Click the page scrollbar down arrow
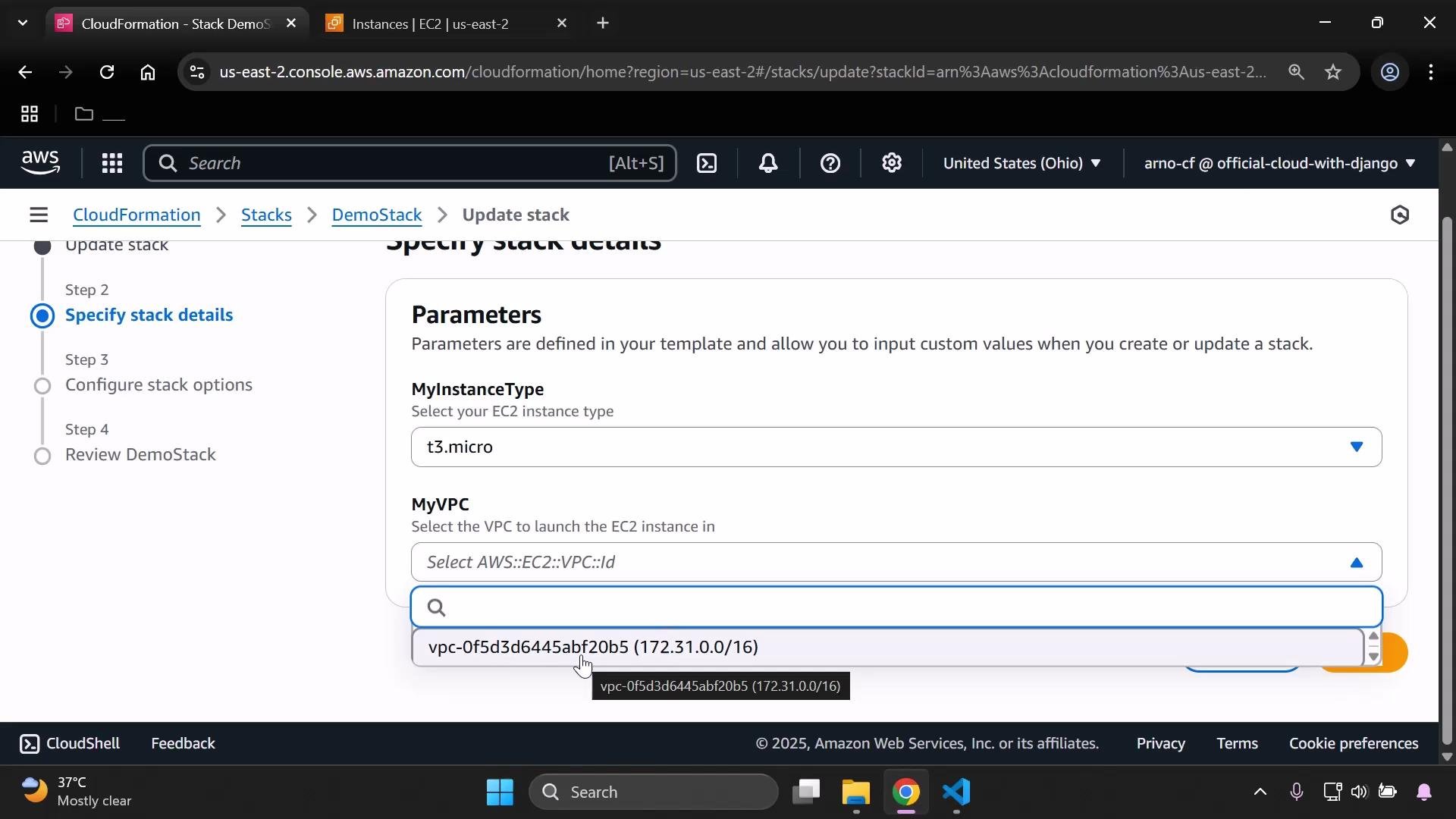1456x819 pixels. (1447, 757)
